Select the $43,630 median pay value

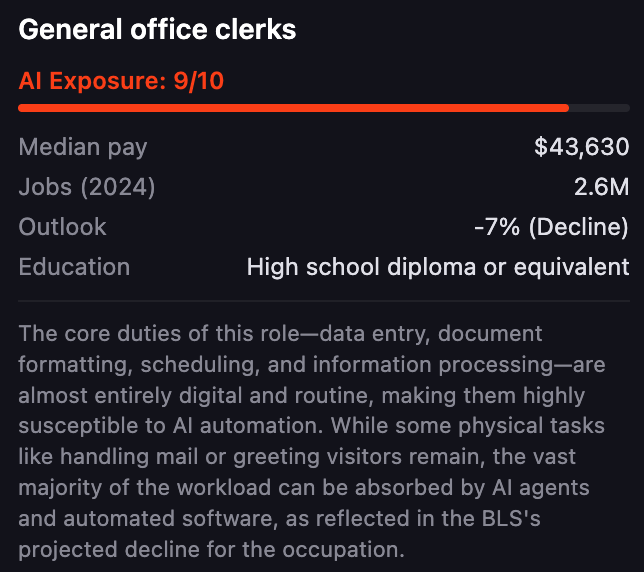tap(581, 147)
